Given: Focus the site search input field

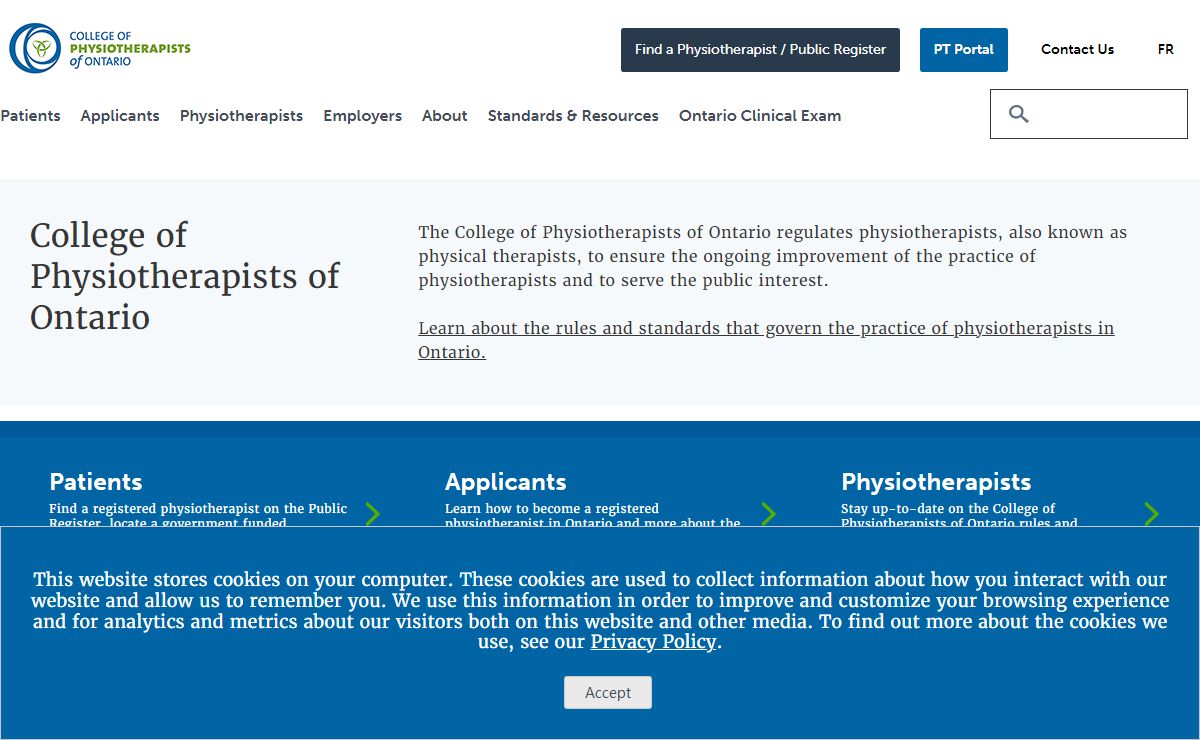Looking at the screenshot, I should (1089, 114).
